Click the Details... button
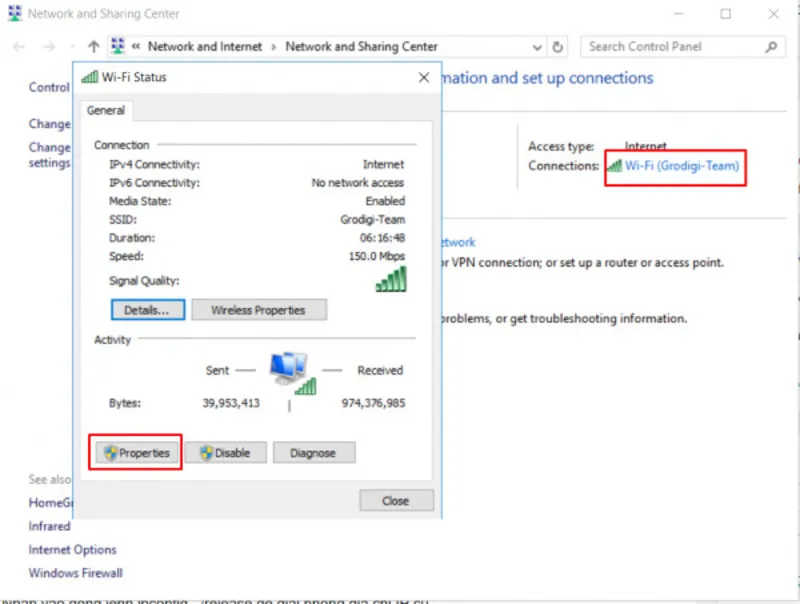This screenshot has width=800, height=604. click(147, 310)
